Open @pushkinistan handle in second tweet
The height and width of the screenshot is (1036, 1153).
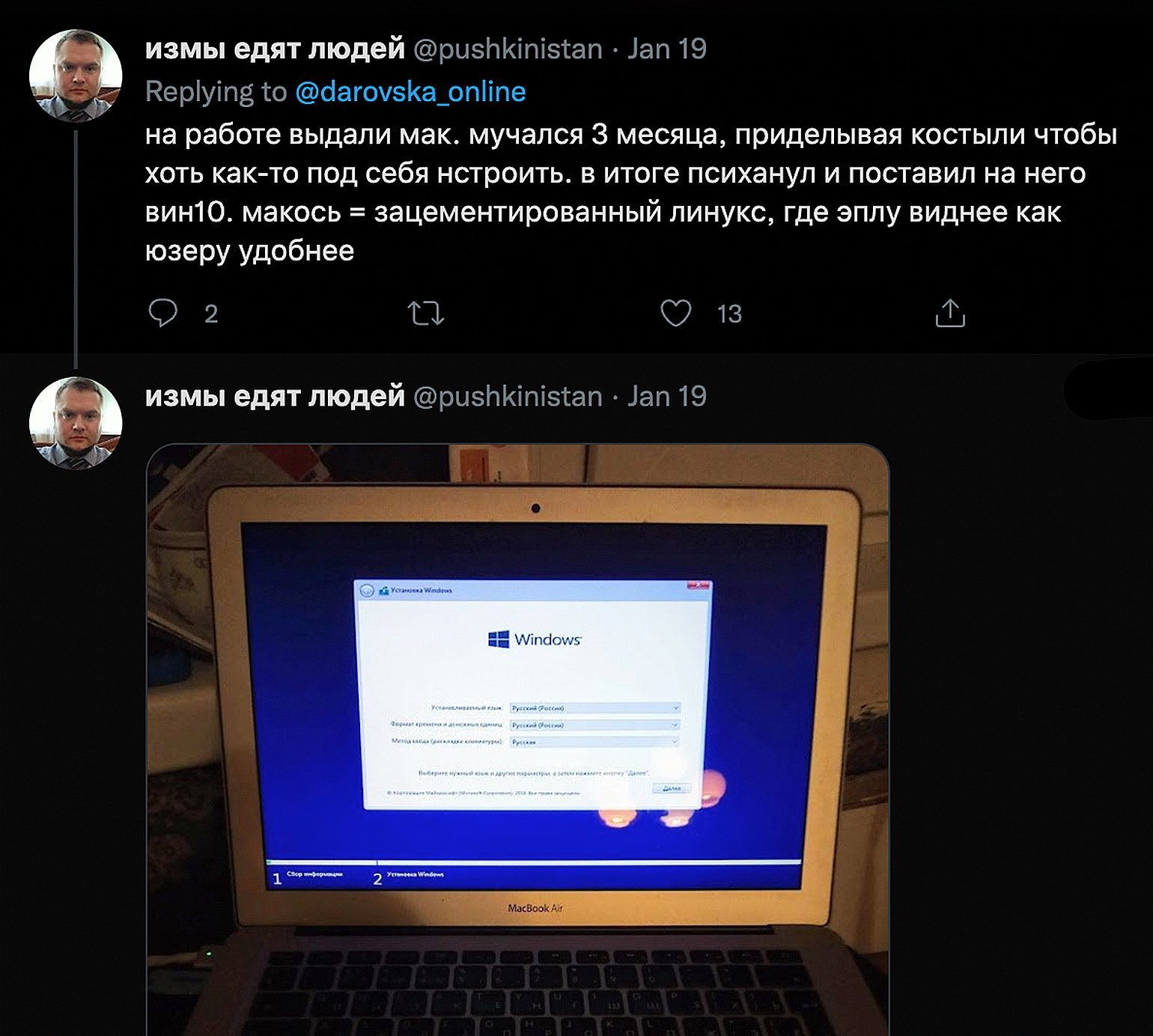pos(508,396)
